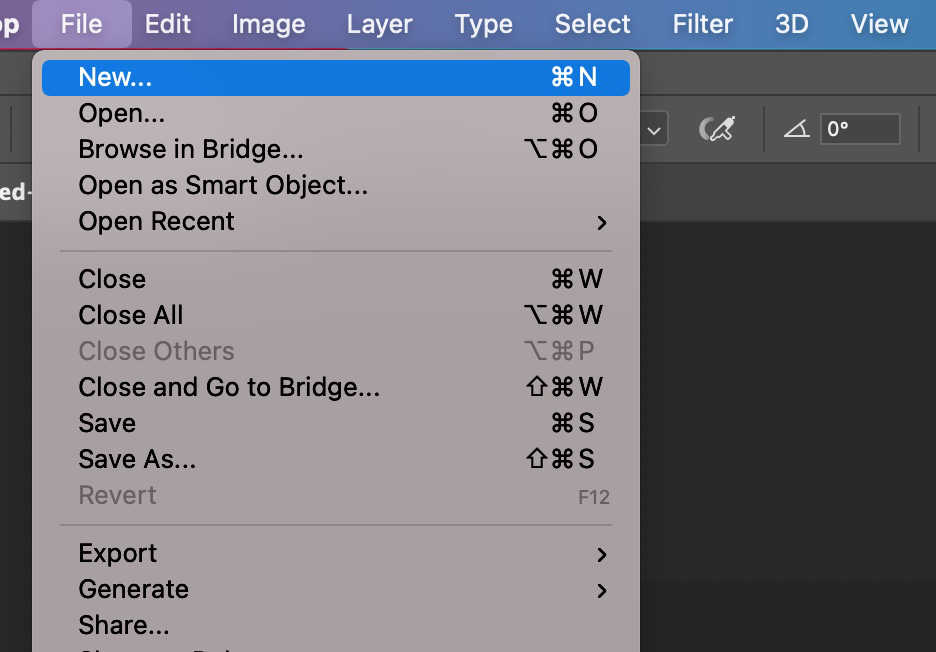Image resolution: width=936 pixels, height=652 pixels.
Task: Open the Layer menu in menu bar
Action: point(379,24)
